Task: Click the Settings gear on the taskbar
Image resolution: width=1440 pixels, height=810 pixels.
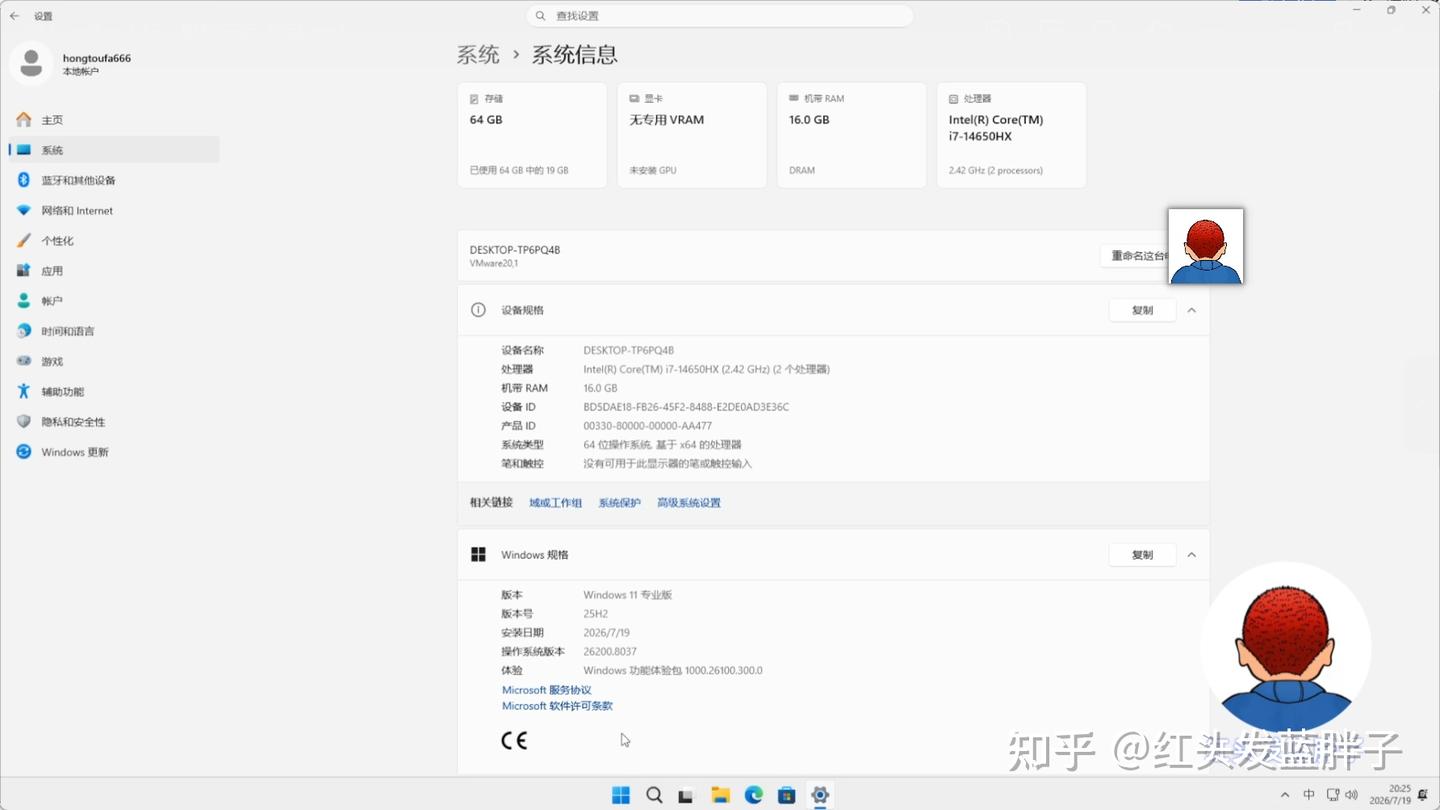Action: [x=820, y=795]
